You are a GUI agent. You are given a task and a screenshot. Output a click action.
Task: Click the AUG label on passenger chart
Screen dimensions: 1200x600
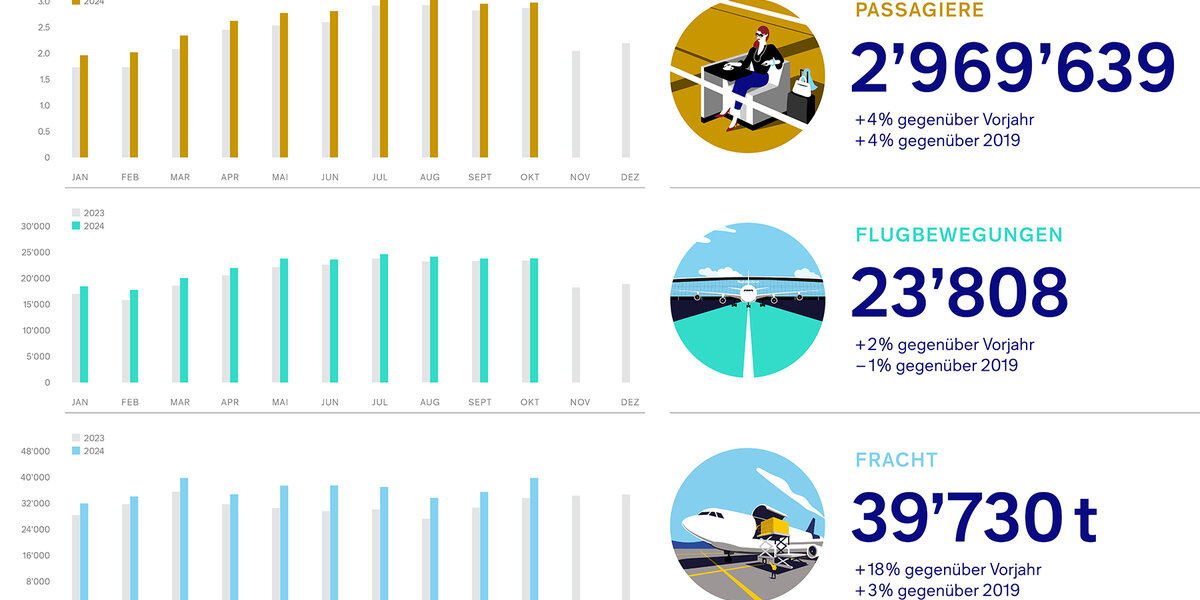[430, 177]
